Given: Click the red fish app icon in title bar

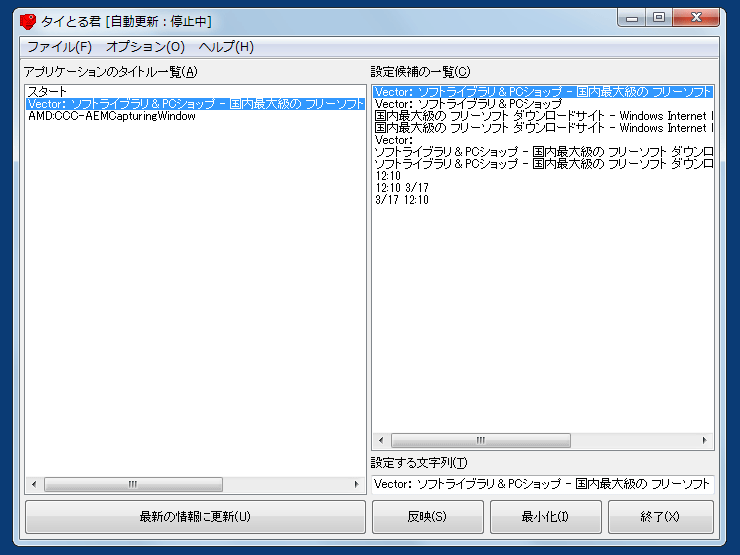Looking at the screenshot, I should tap(28, 21).
